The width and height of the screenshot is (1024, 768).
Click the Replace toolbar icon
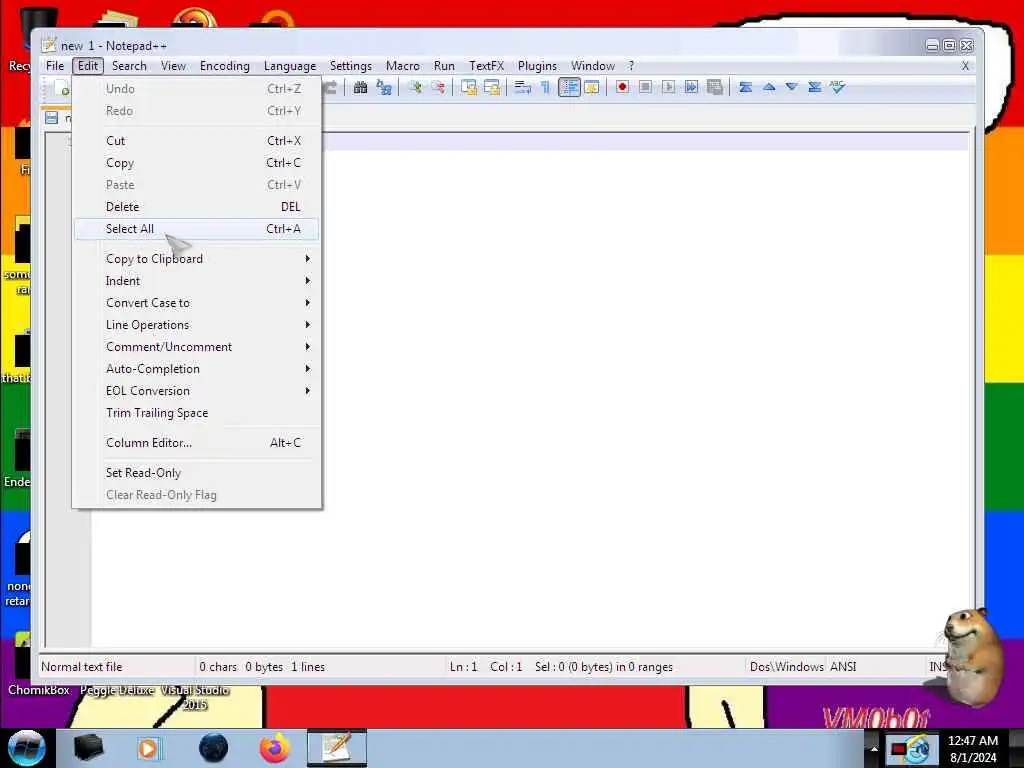pyautogui.click(x=384, y=88)
